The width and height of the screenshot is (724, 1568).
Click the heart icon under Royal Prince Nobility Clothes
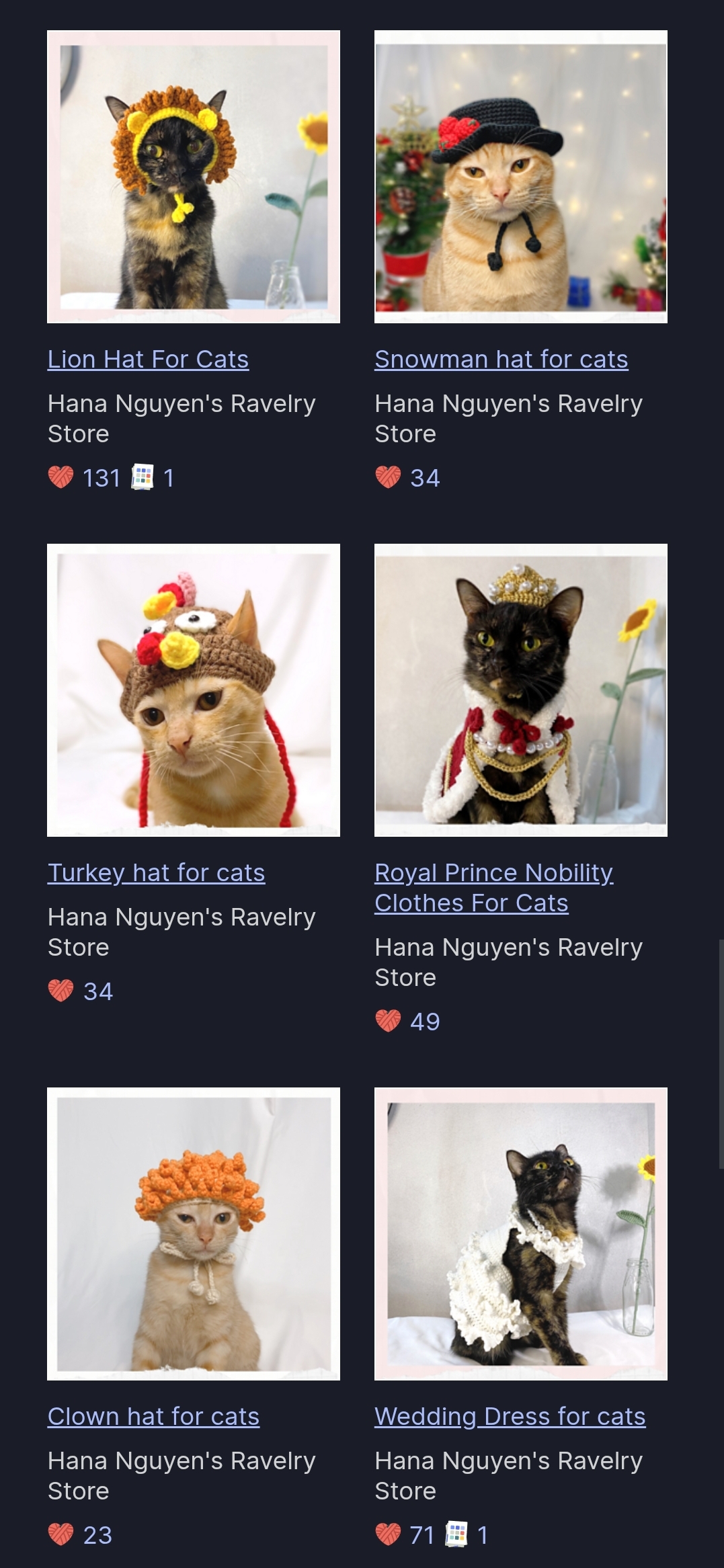pos(388,1021)
